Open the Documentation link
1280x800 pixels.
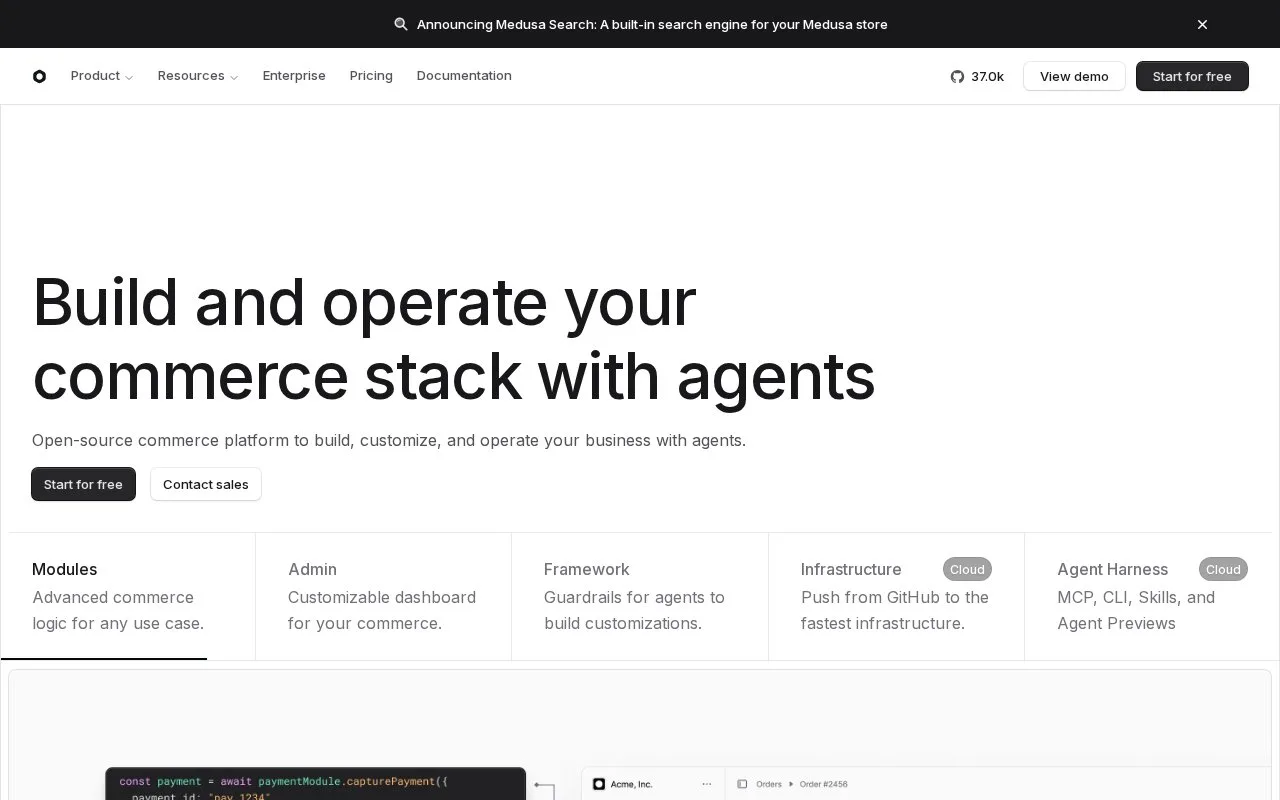464,76
